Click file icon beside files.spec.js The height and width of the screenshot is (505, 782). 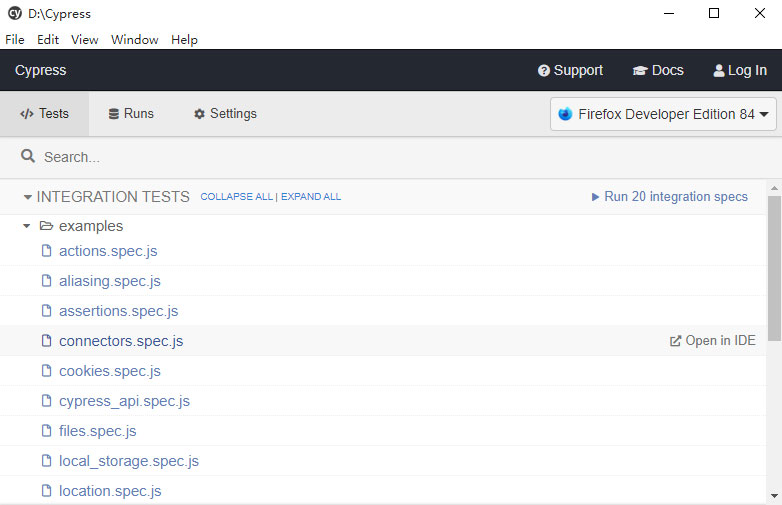coord(46,430)
